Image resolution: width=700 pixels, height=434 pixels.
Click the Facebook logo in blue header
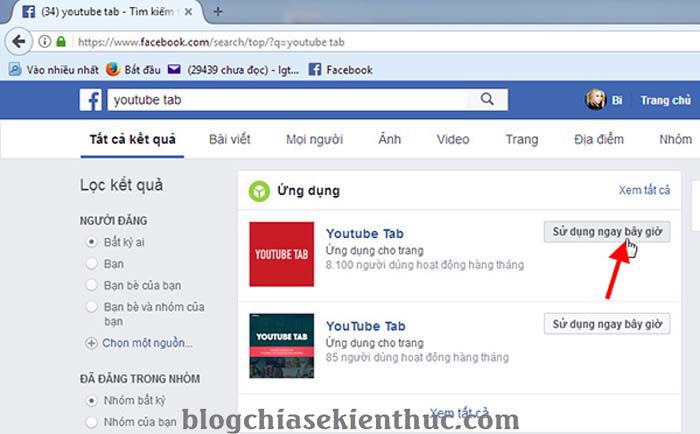tap(91, 100)
